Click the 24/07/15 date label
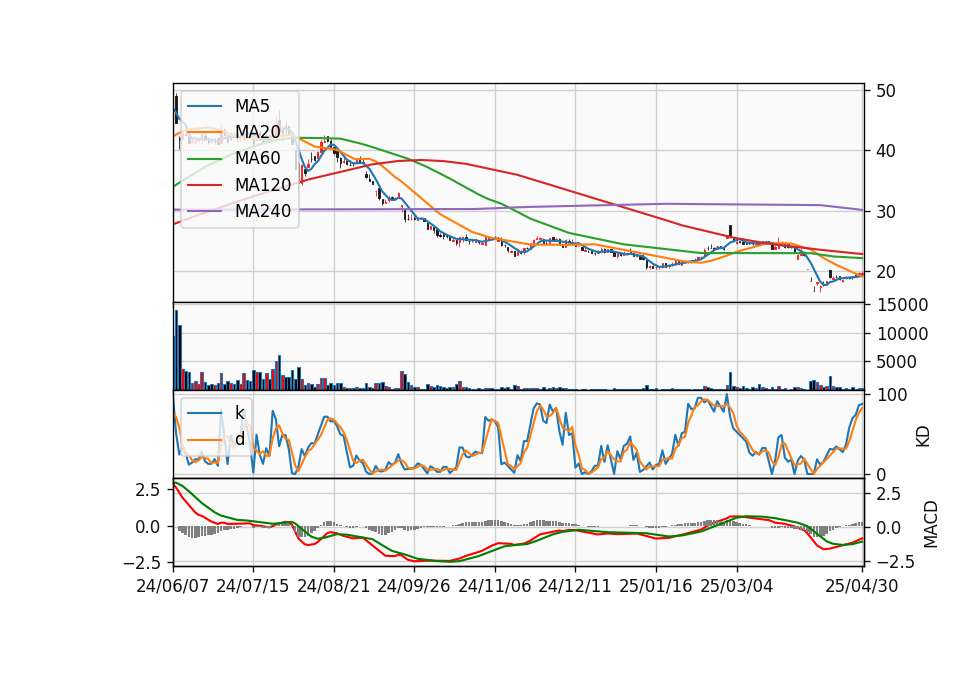This screenshot has height=690, width=960. (x=252, y=586)
